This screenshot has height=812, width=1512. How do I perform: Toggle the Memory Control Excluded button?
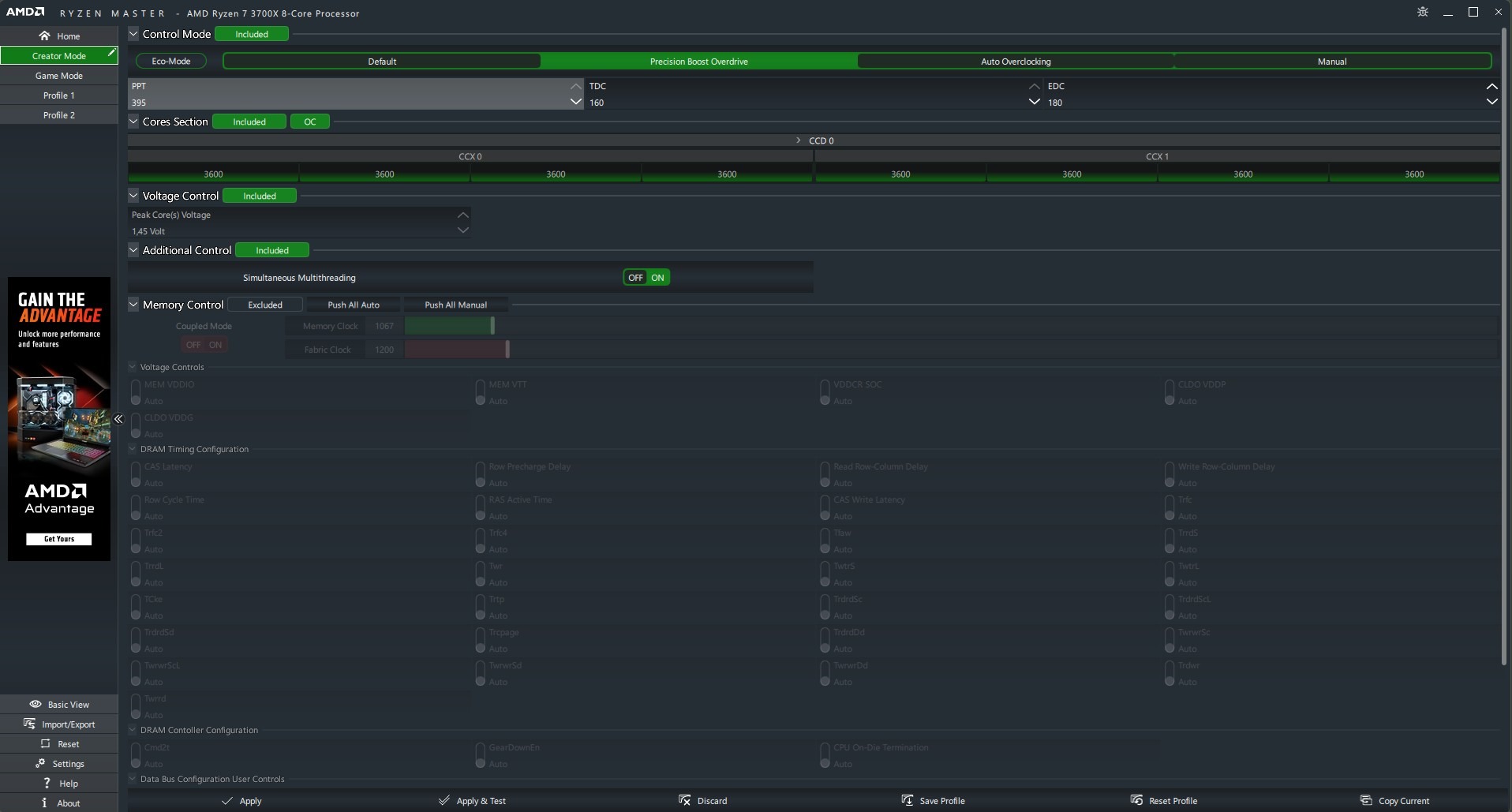265,305
